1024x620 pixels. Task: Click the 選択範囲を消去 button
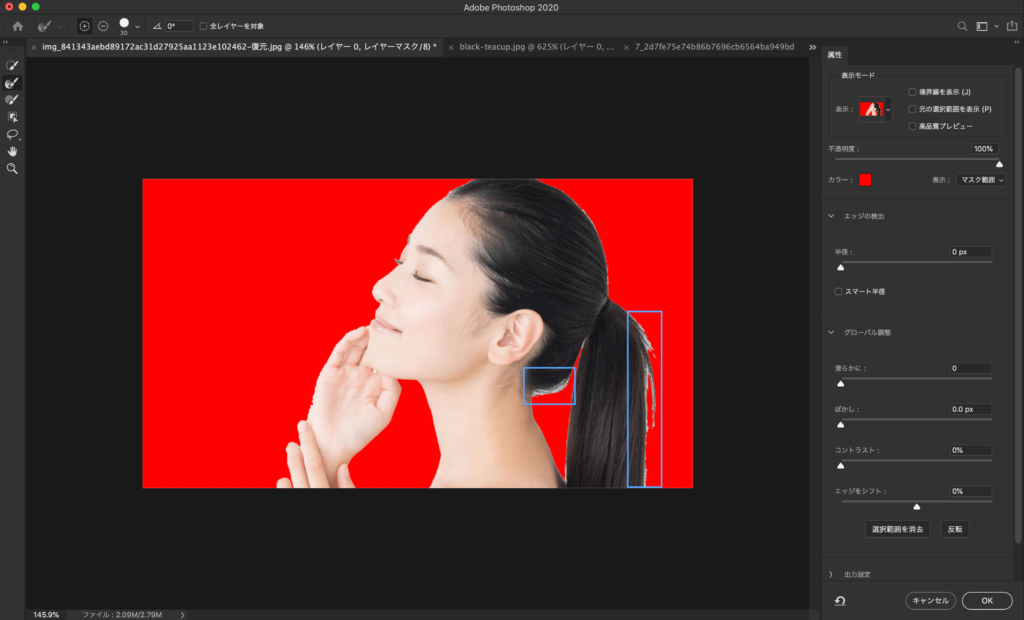click(897, 529)
